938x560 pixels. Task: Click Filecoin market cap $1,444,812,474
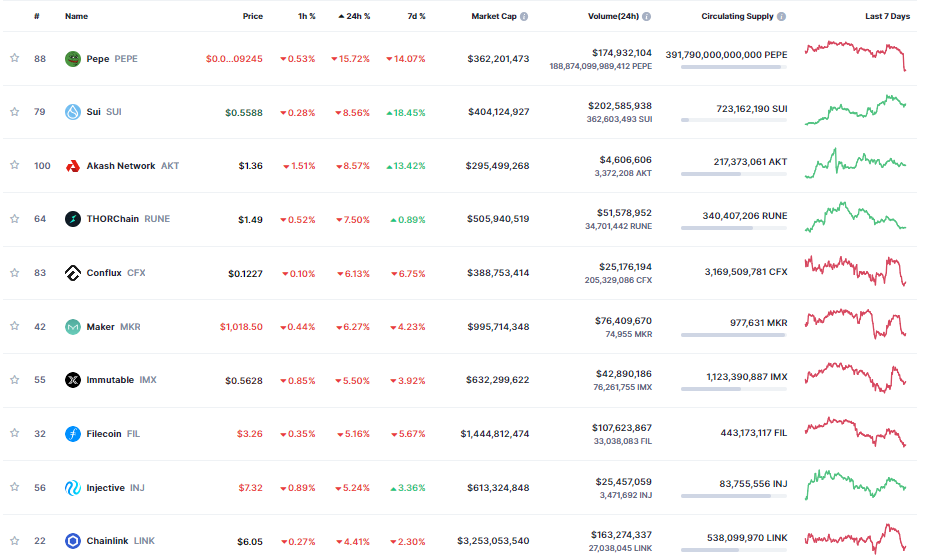[495, 434]
